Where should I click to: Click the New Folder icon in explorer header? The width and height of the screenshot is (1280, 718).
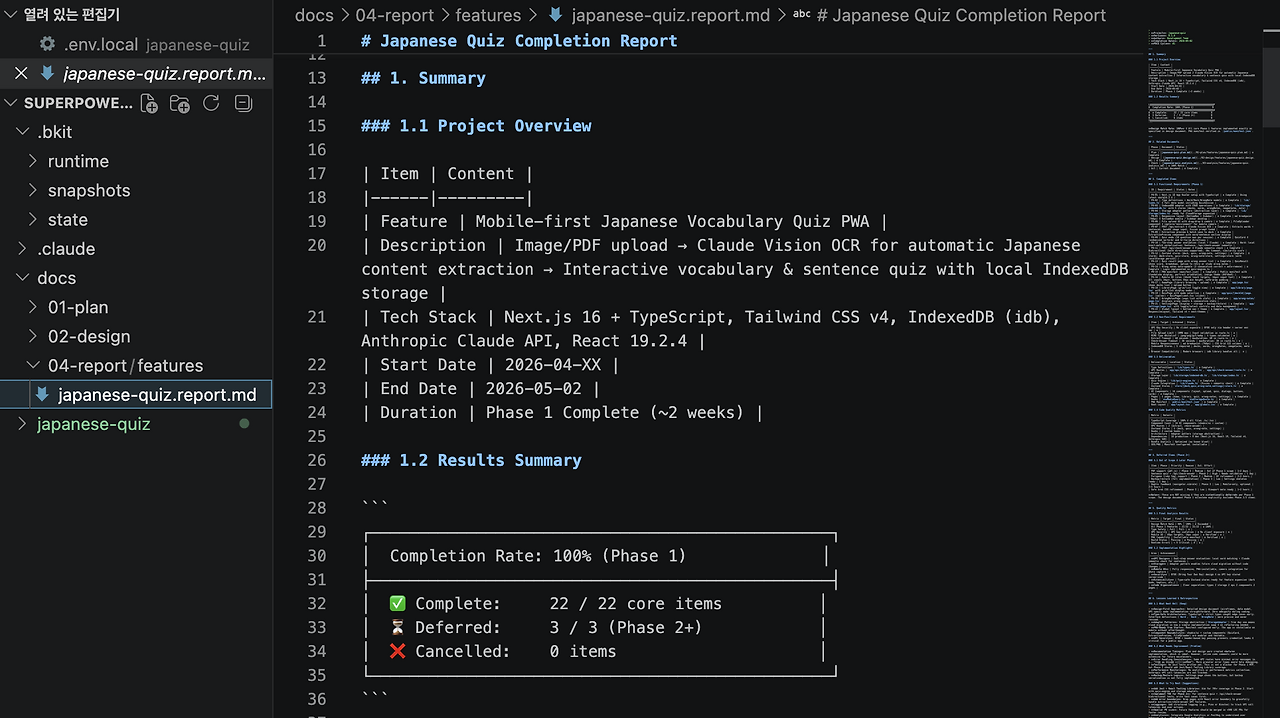tap(180, 103)
